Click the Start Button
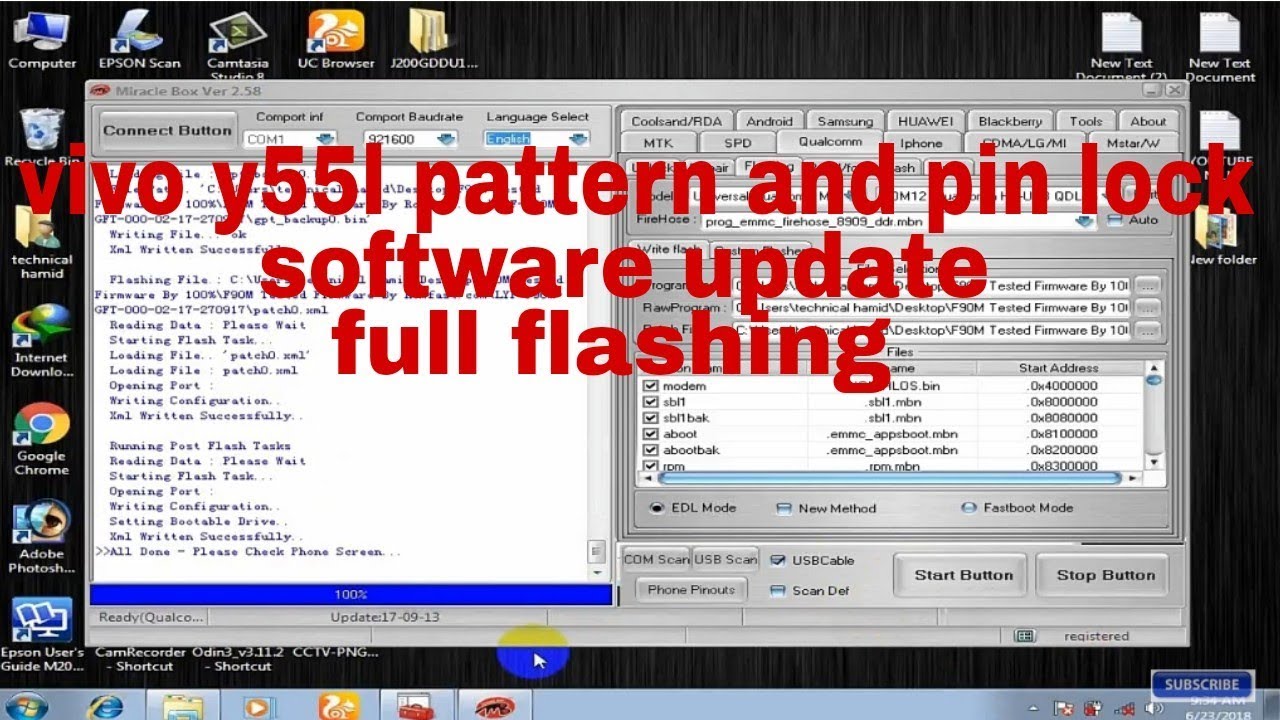The width and height of the screenshot is (1280, 720). (964, 575)
